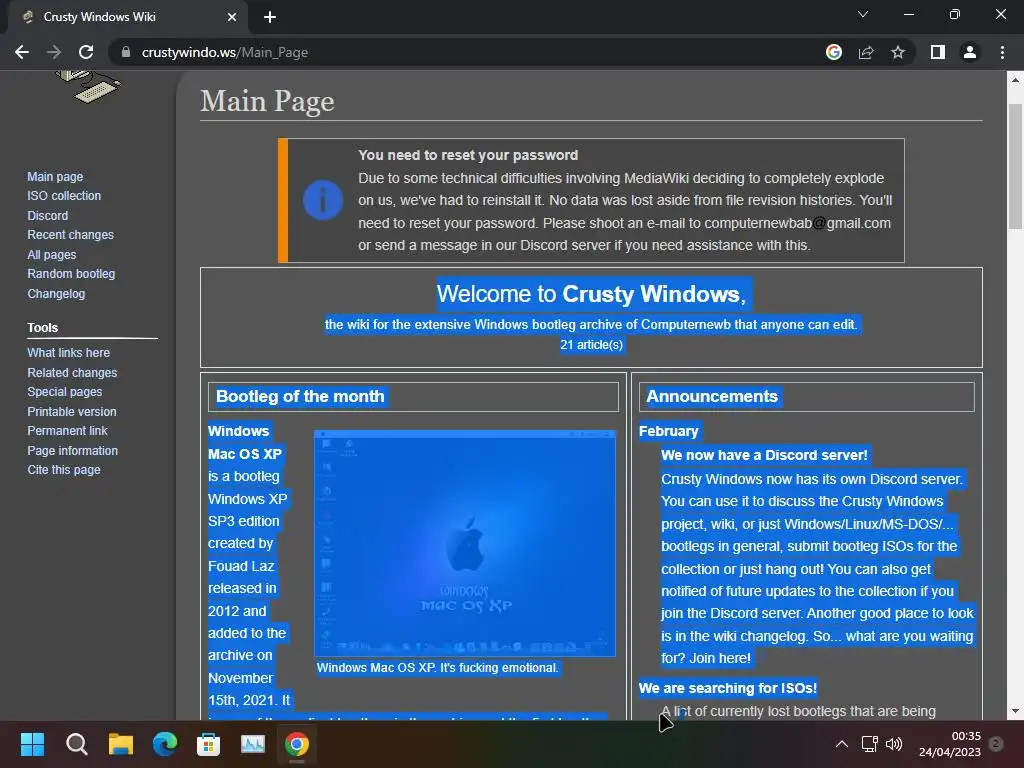Click the scrollbar down arrow

click(x=1015, y=711)
